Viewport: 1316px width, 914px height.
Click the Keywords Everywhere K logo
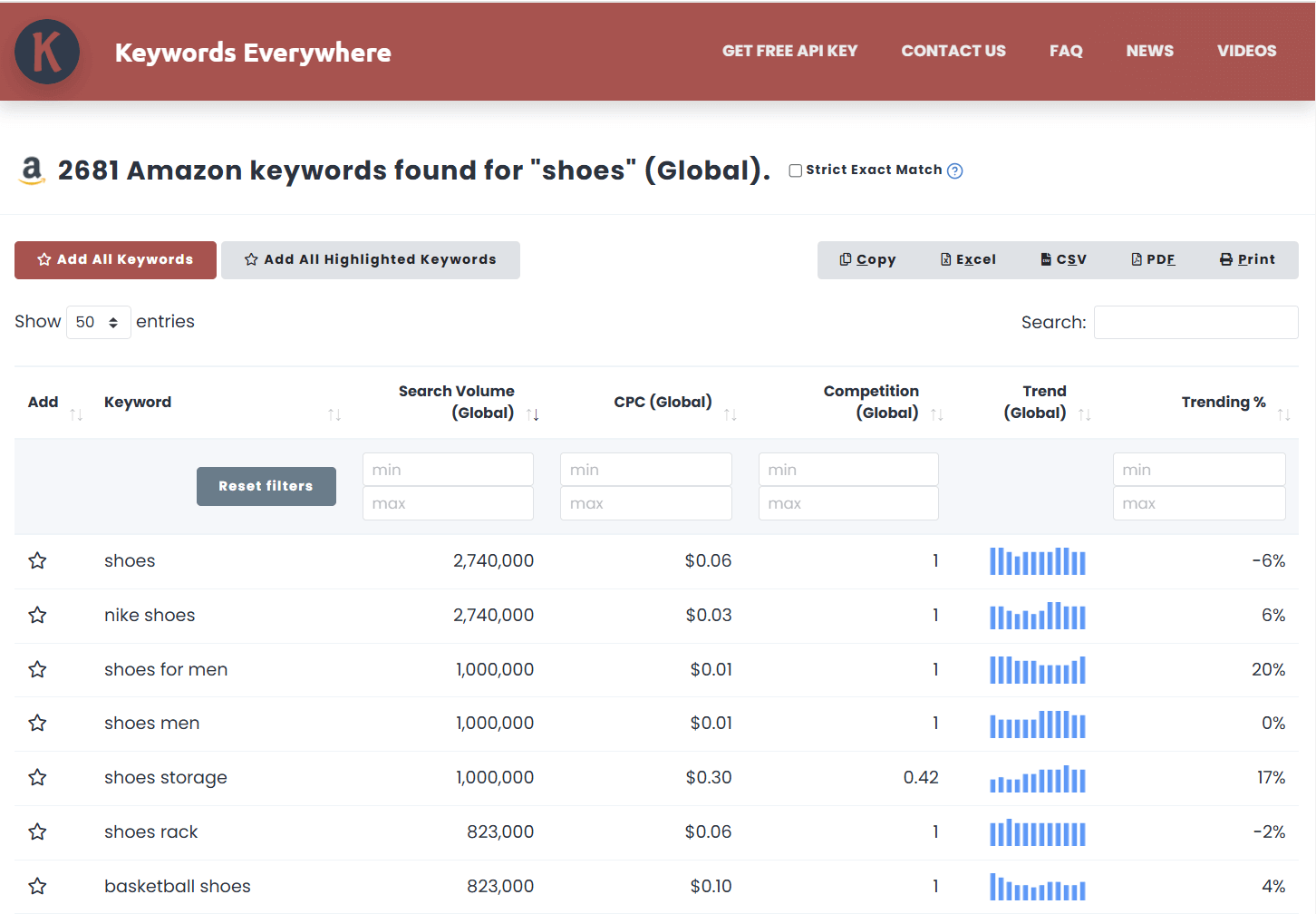click(47, 52)
